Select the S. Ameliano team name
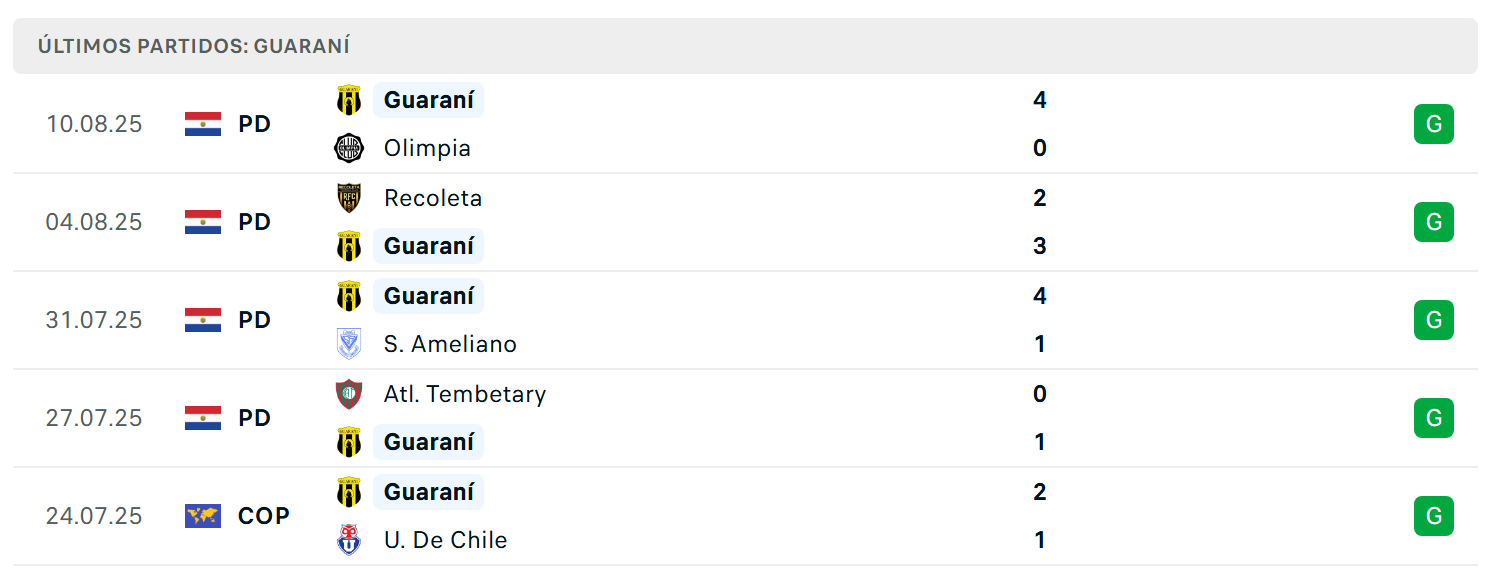1494x587 pixels. click(x=450, y=344)
